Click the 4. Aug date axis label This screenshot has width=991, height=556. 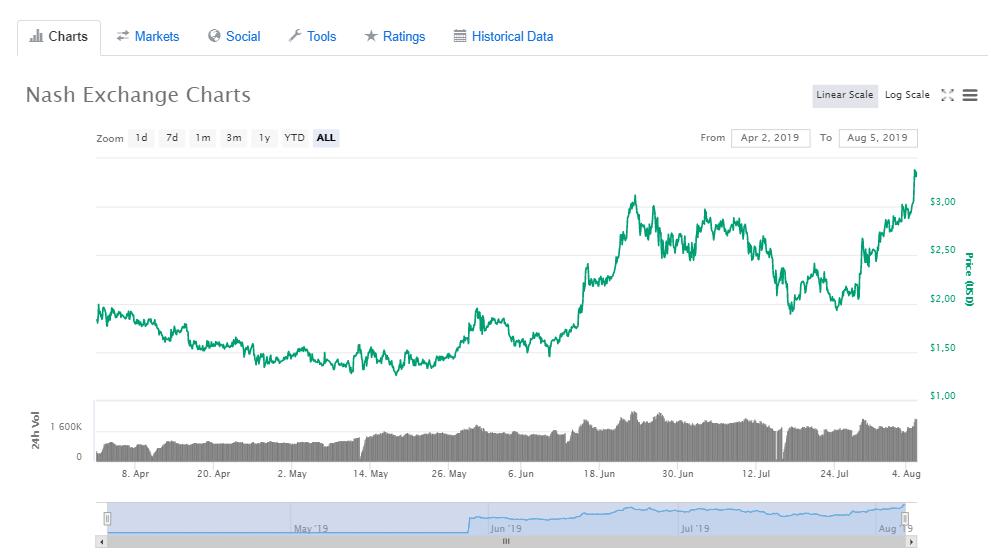tap(906, 474)
